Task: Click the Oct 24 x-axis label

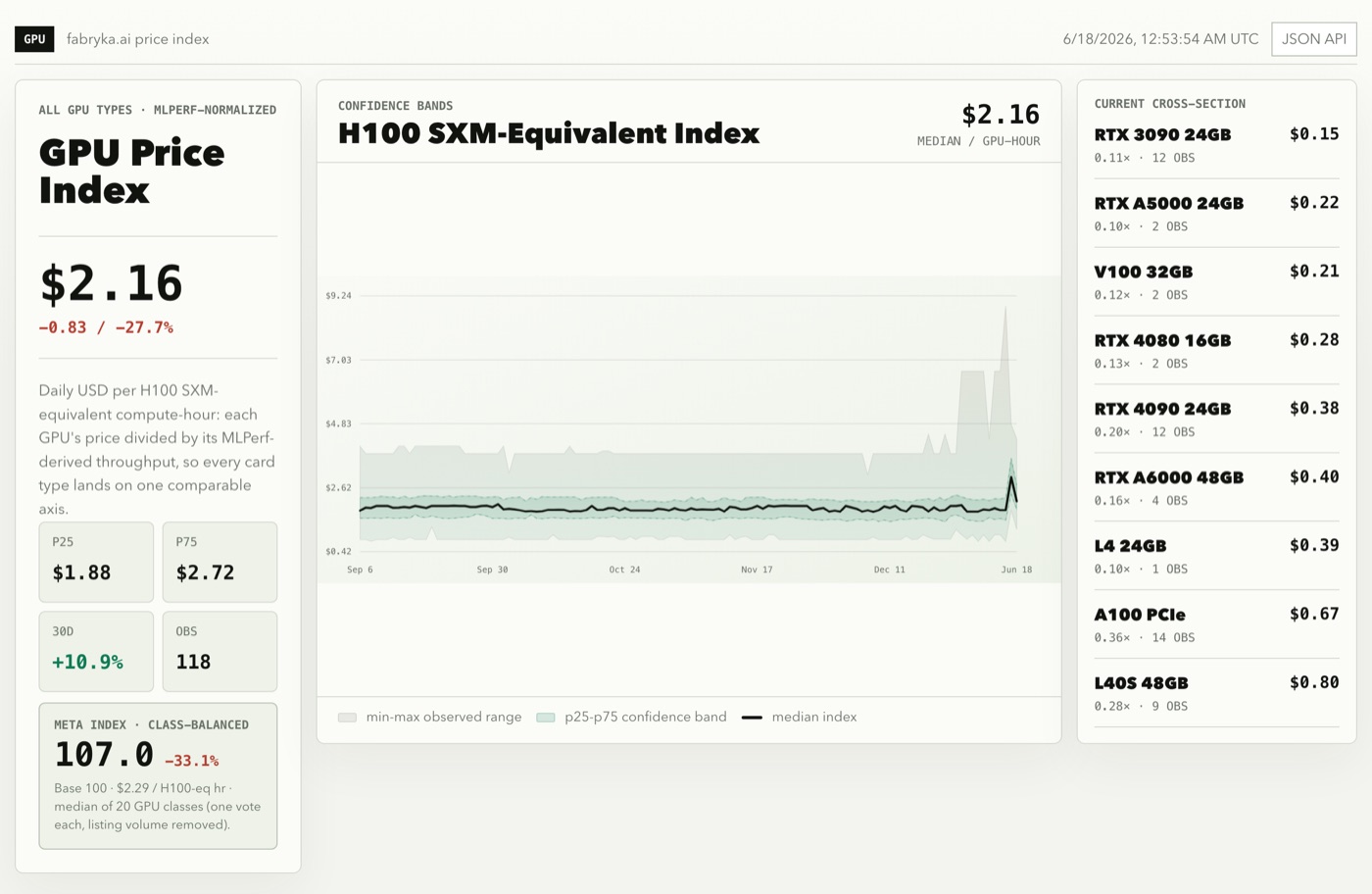Action: pos(624,570)
